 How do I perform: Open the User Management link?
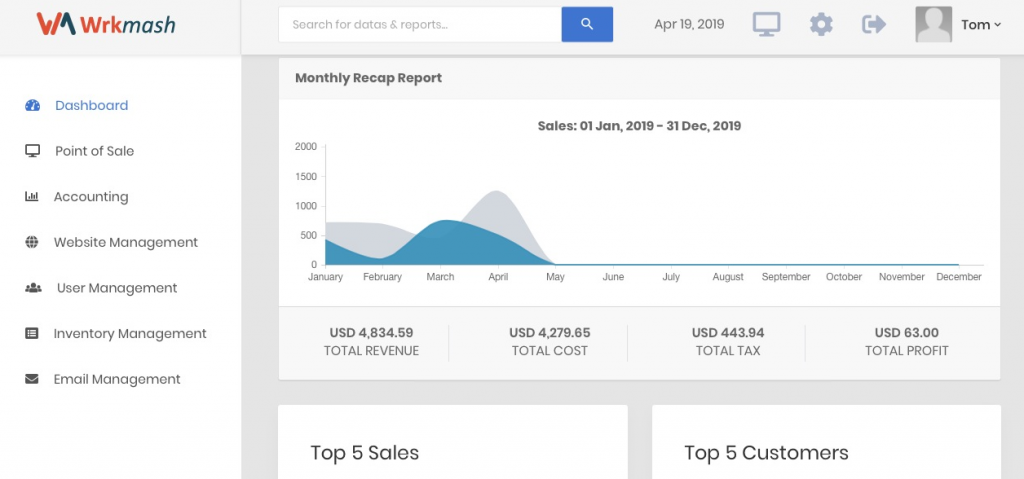pos(117,288)
